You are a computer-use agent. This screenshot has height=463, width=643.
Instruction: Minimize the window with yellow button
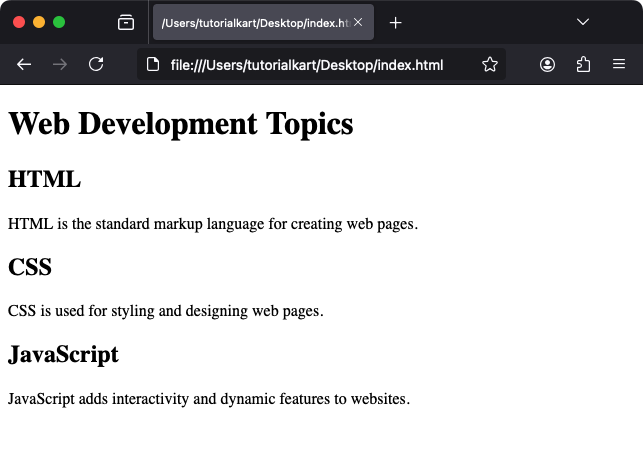[x=39, y=22]
